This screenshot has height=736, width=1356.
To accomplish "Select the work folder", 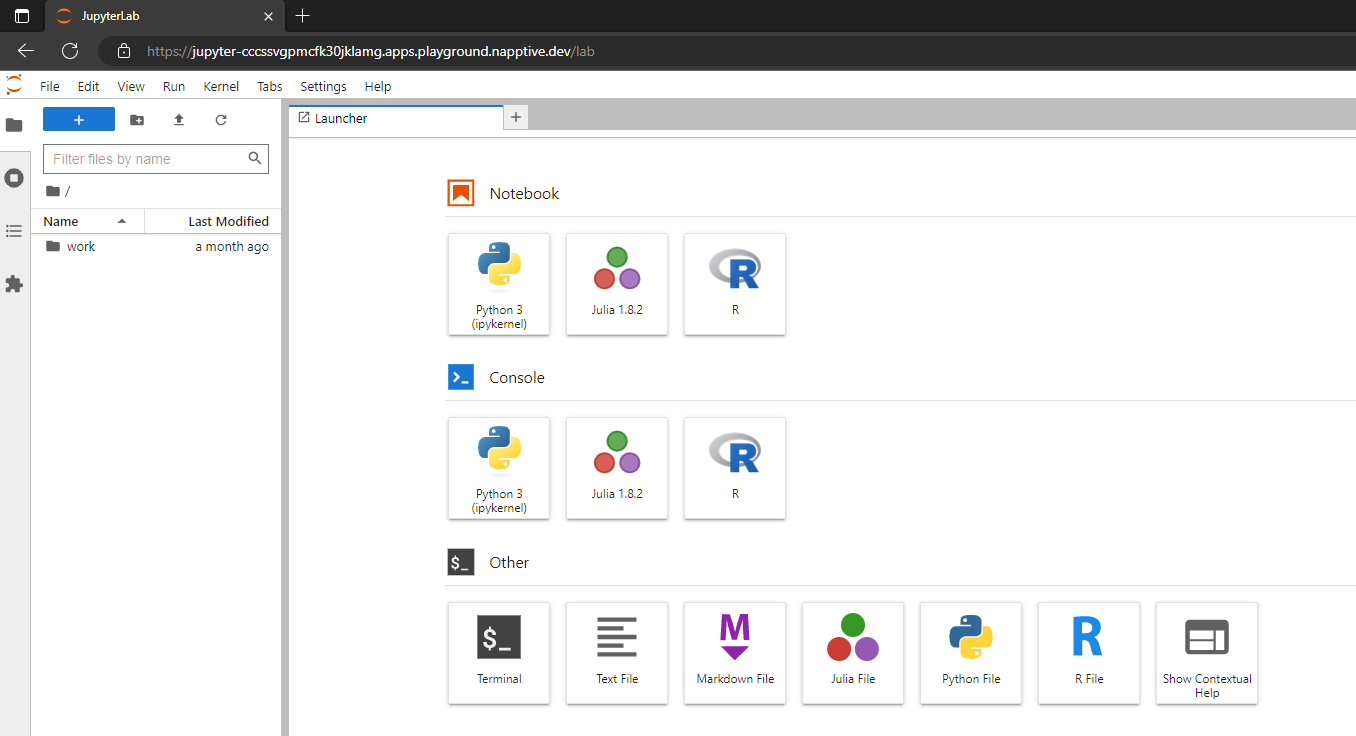I will click(156, 246).
